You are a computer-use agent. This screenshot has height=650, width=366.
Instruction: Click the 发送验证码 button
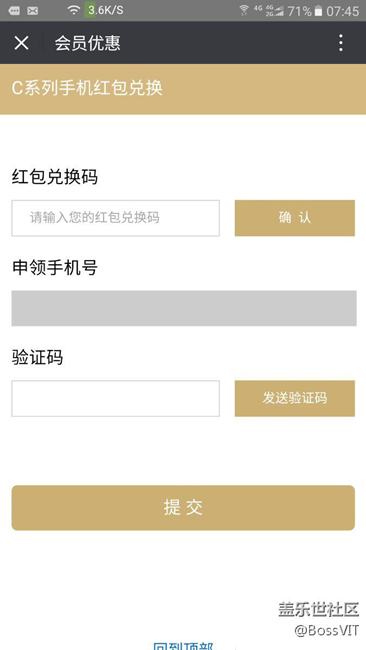[295, 398]
